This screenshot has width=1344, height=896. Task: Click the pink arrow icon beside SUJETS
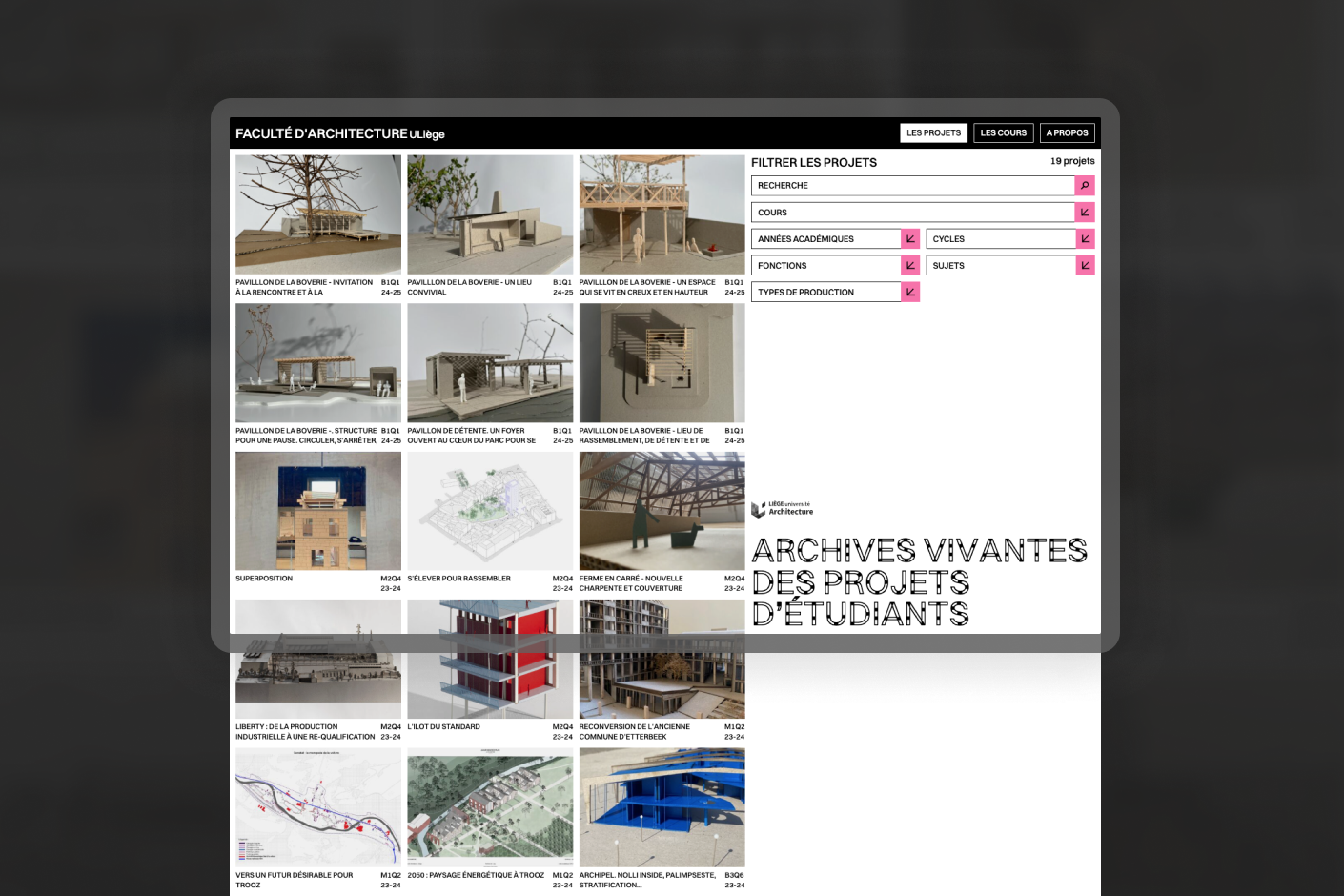pyautogui.click(x=1085, y=266)
